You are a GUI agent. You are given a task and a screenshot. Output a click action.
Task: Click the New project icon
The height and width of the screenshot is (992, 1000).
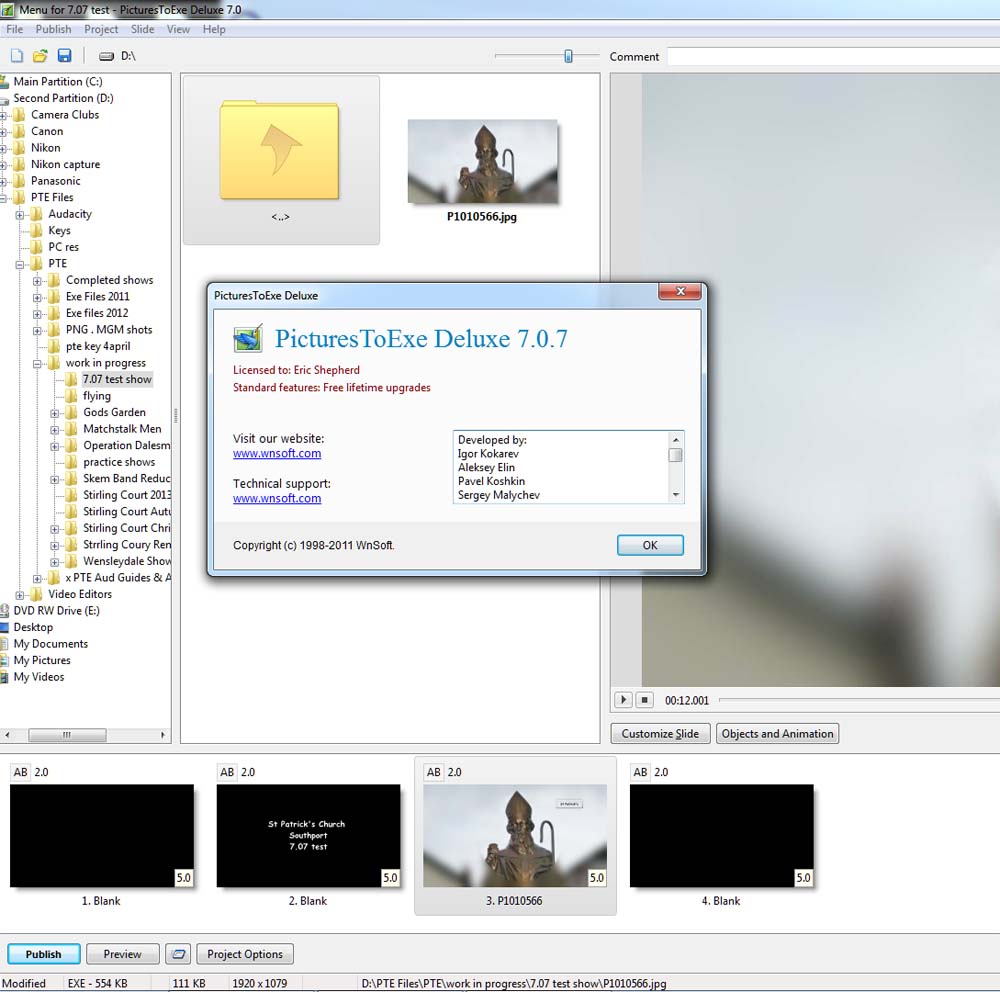(x=17, y=57)
